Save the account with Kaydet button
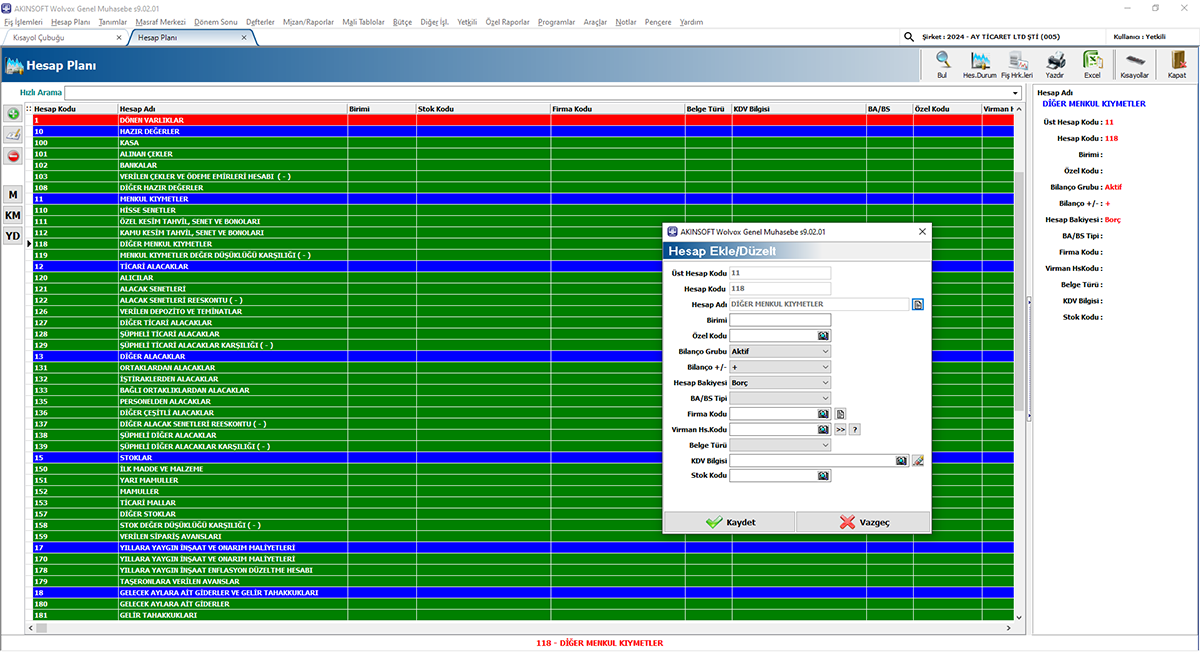 (x=729, y=522)
